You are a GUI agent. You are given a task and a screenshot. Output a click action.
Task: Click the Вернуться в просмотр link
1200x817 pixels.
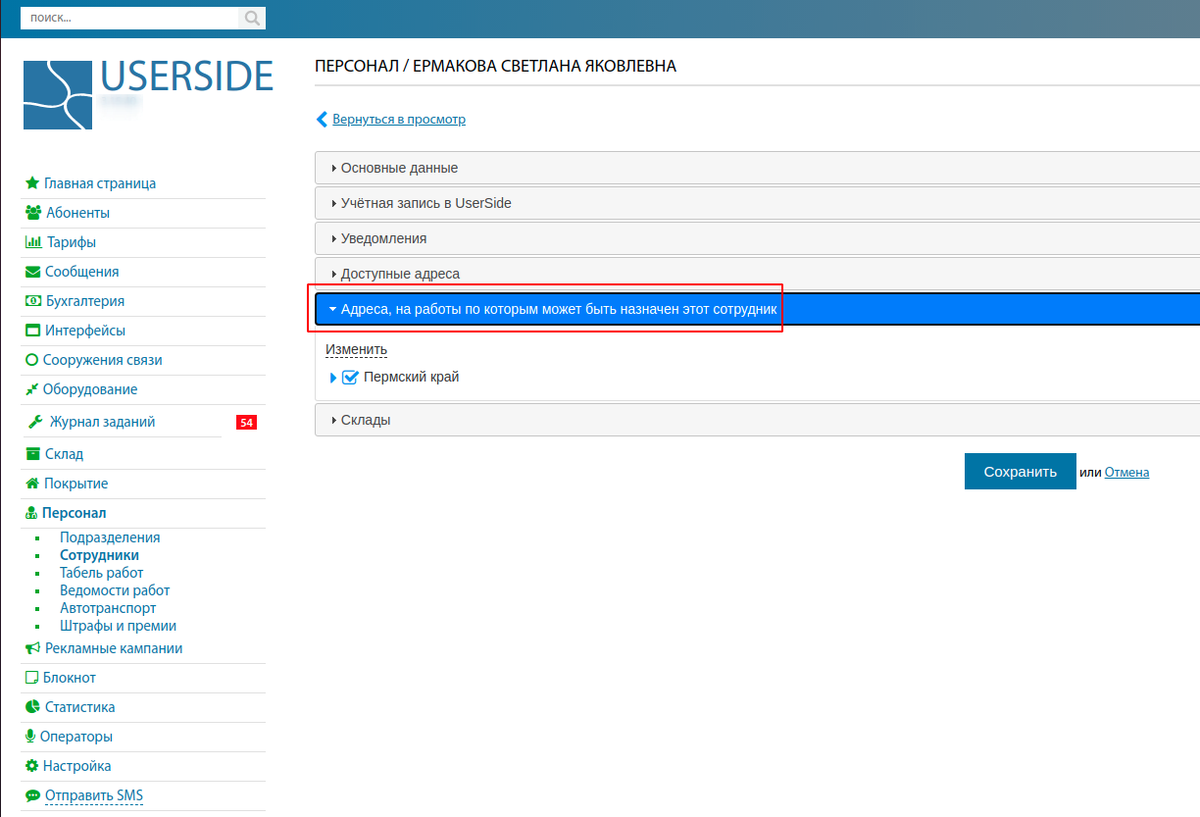(398, 119)
